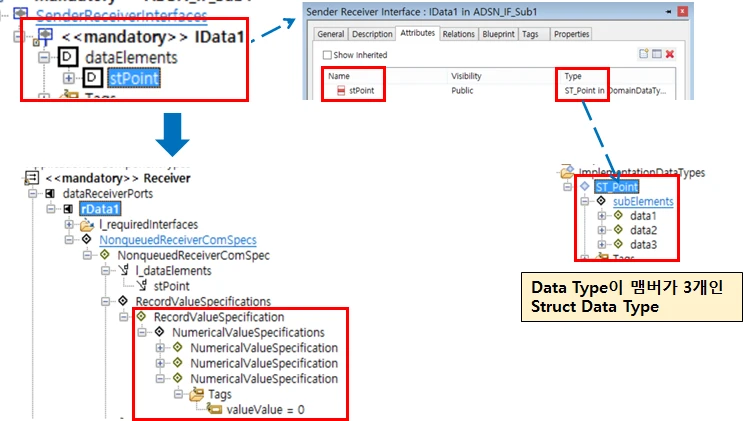Click the I_dataElements reference icon

124,270
